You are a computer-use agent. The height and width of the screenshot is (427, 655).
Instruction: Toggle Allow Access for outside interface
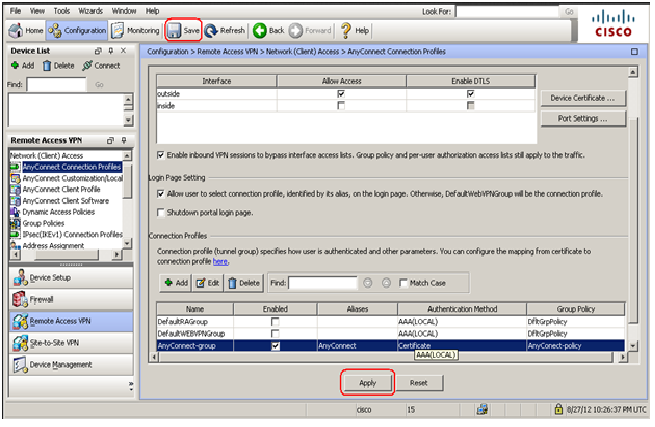(x=341, y=94)
